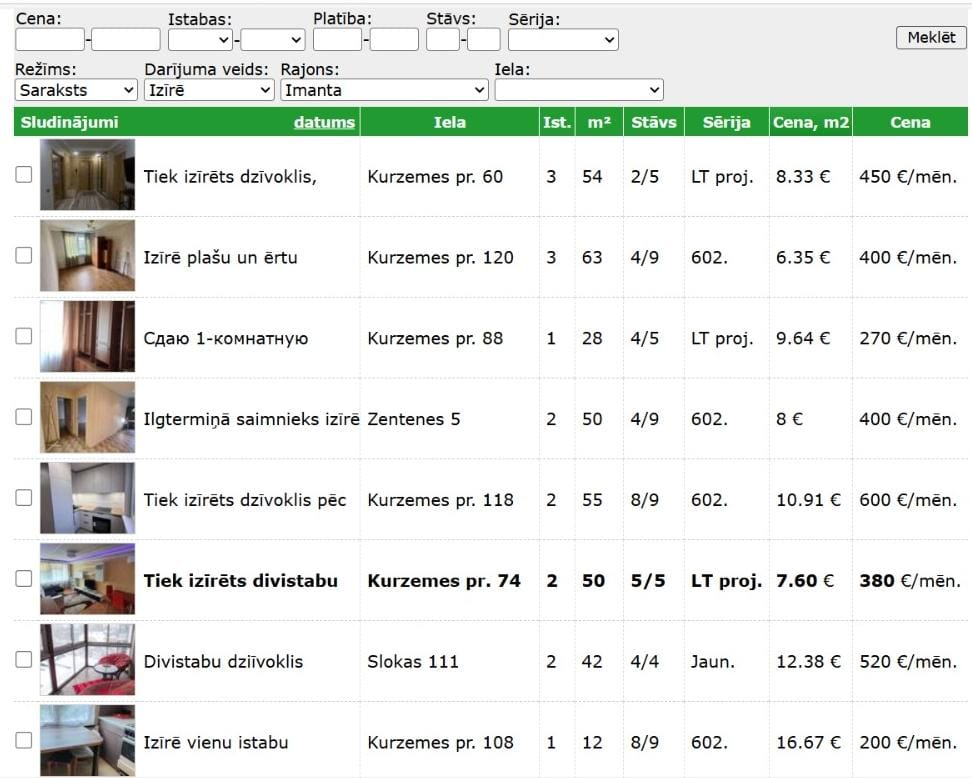Open listing 'Izīrē vienu istabu'

point(216,742)
